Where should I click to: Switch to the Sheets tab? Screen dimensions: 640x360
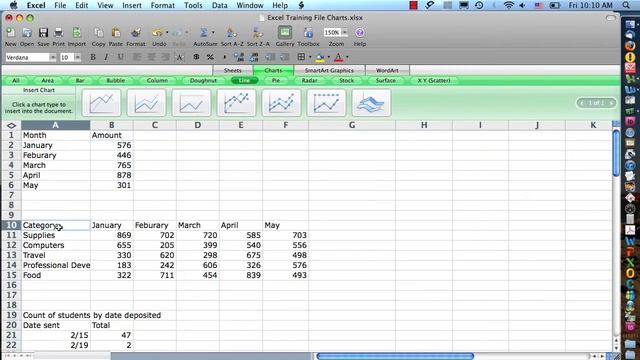point(233,70)
